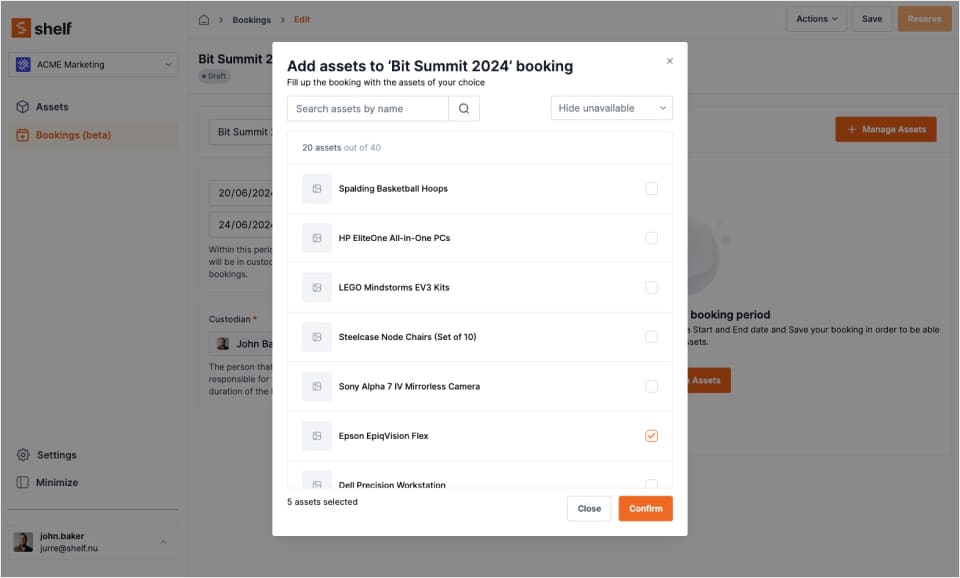960x578 pixels.
Task: Click the 24/06/2024 end date field
Action: (241, 225)
